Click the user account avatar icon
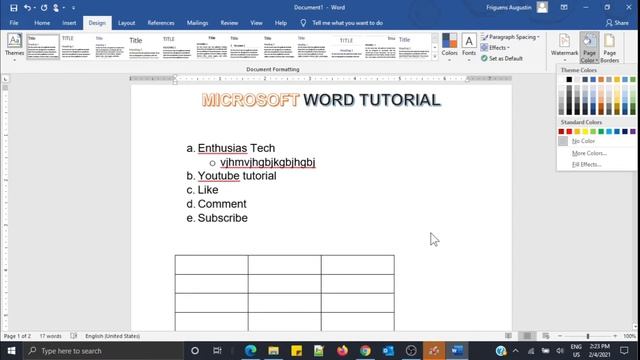Screen dimensions: 640x360 (542, 7)
